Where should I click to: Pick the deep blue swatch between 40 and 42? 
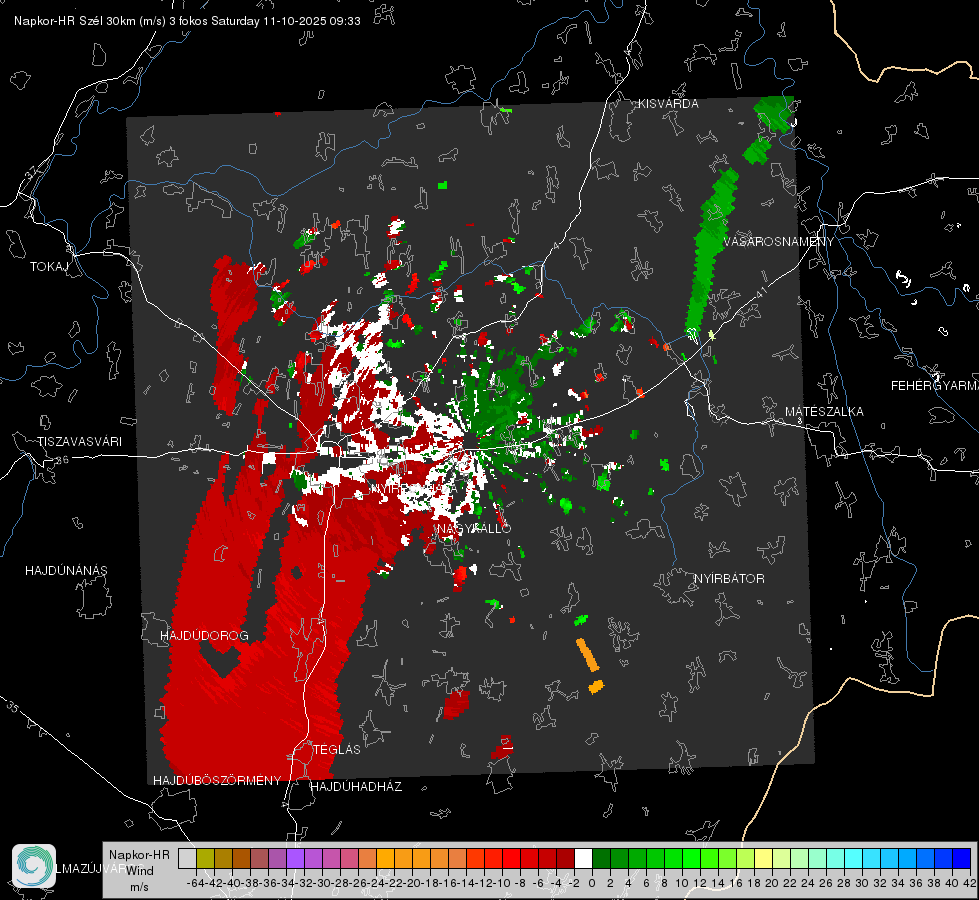962,858
